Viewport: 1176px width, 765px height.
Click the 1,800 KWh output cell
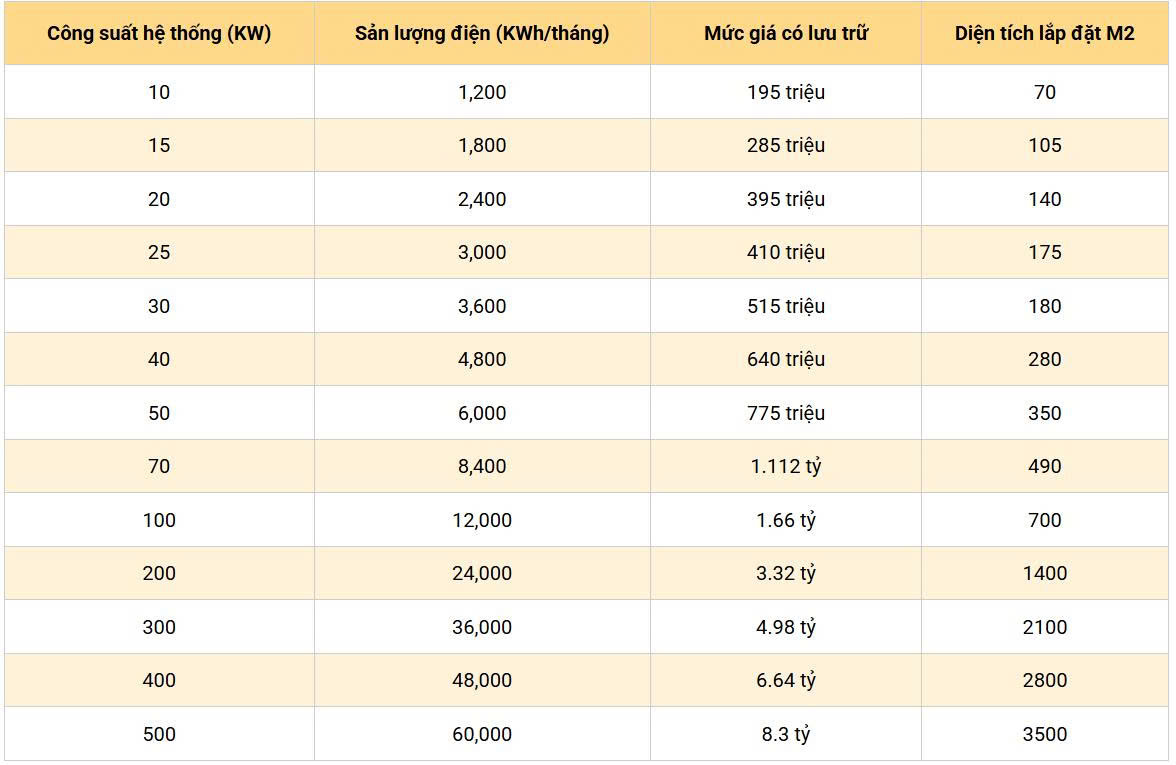pos(482,145)
